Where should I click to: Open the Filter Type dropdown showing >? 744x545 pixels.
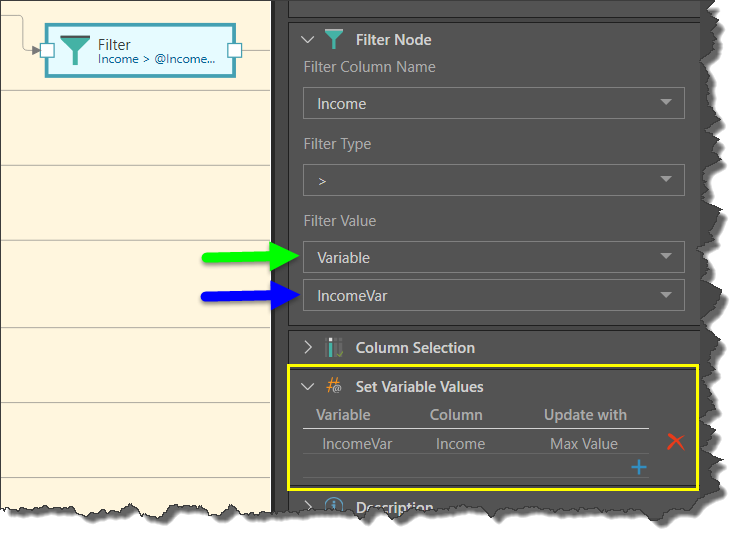[x=494, y=180]
